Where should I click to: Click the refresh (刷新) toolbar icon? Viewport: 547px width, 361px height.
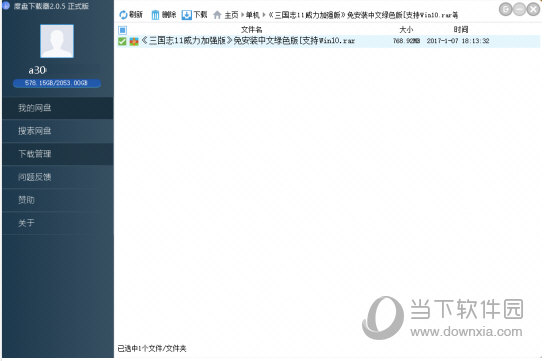pyautogui.click(x=123, y=15)
